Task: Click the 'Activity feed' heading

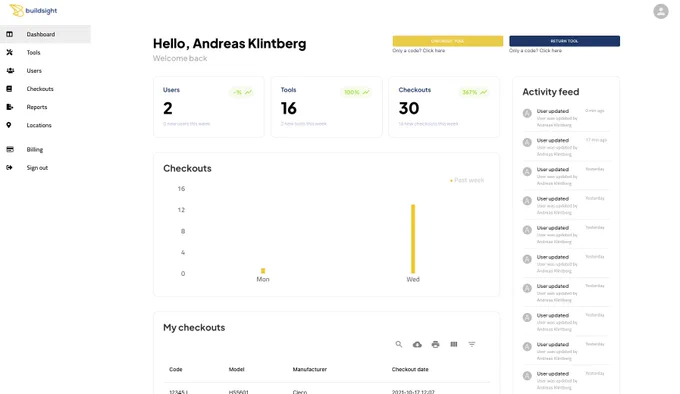Action: point(551,92)
